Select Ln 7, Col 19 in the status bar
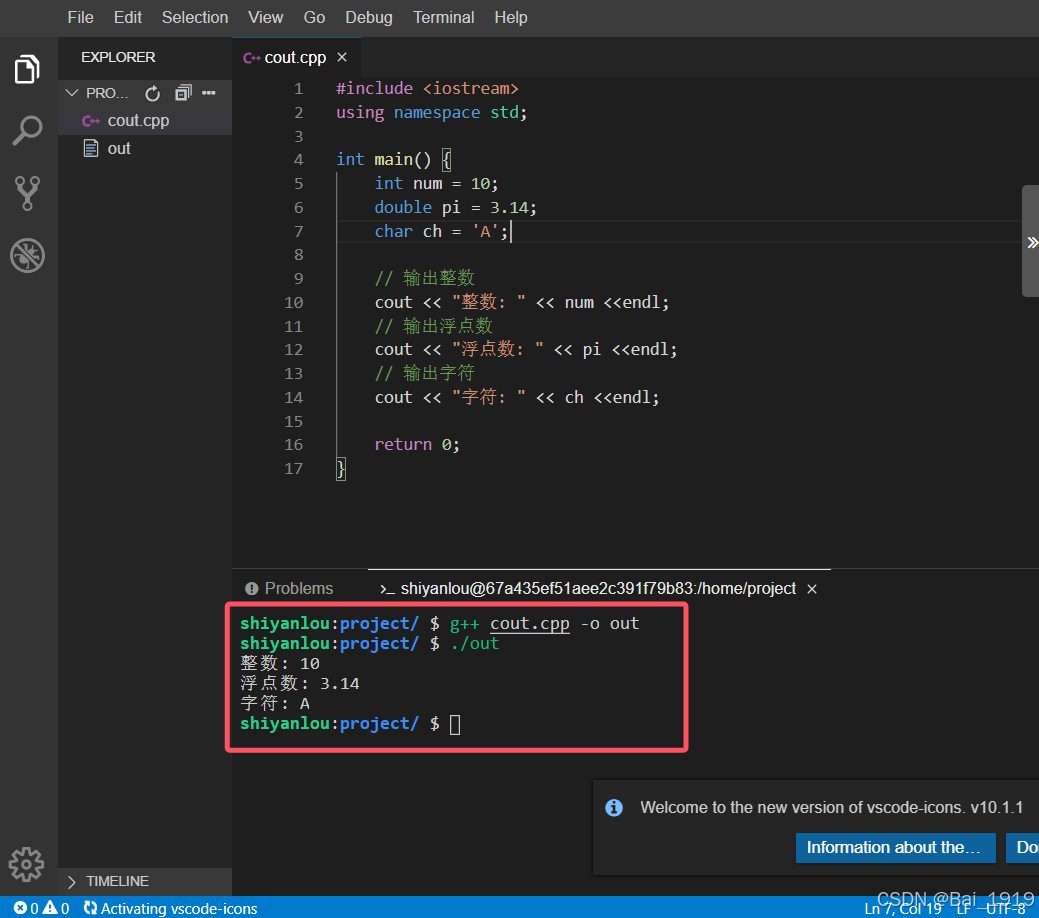Image resolution: width=1039 pixels, height=918 pixels. [x=901, y=909]
